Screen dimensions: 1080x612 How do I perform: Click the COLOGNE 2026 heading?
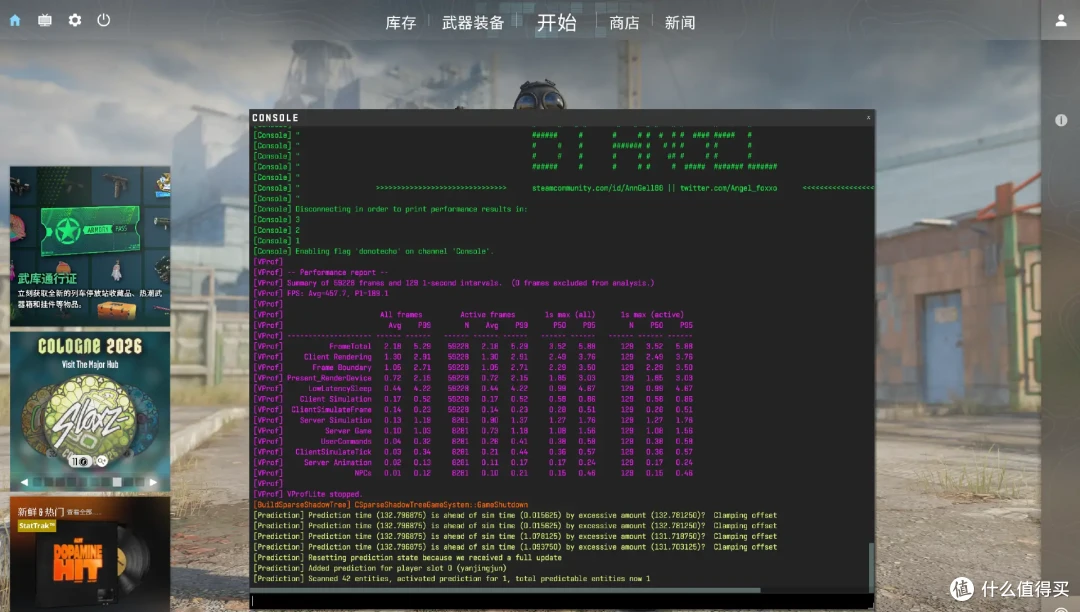pos(90,346)
